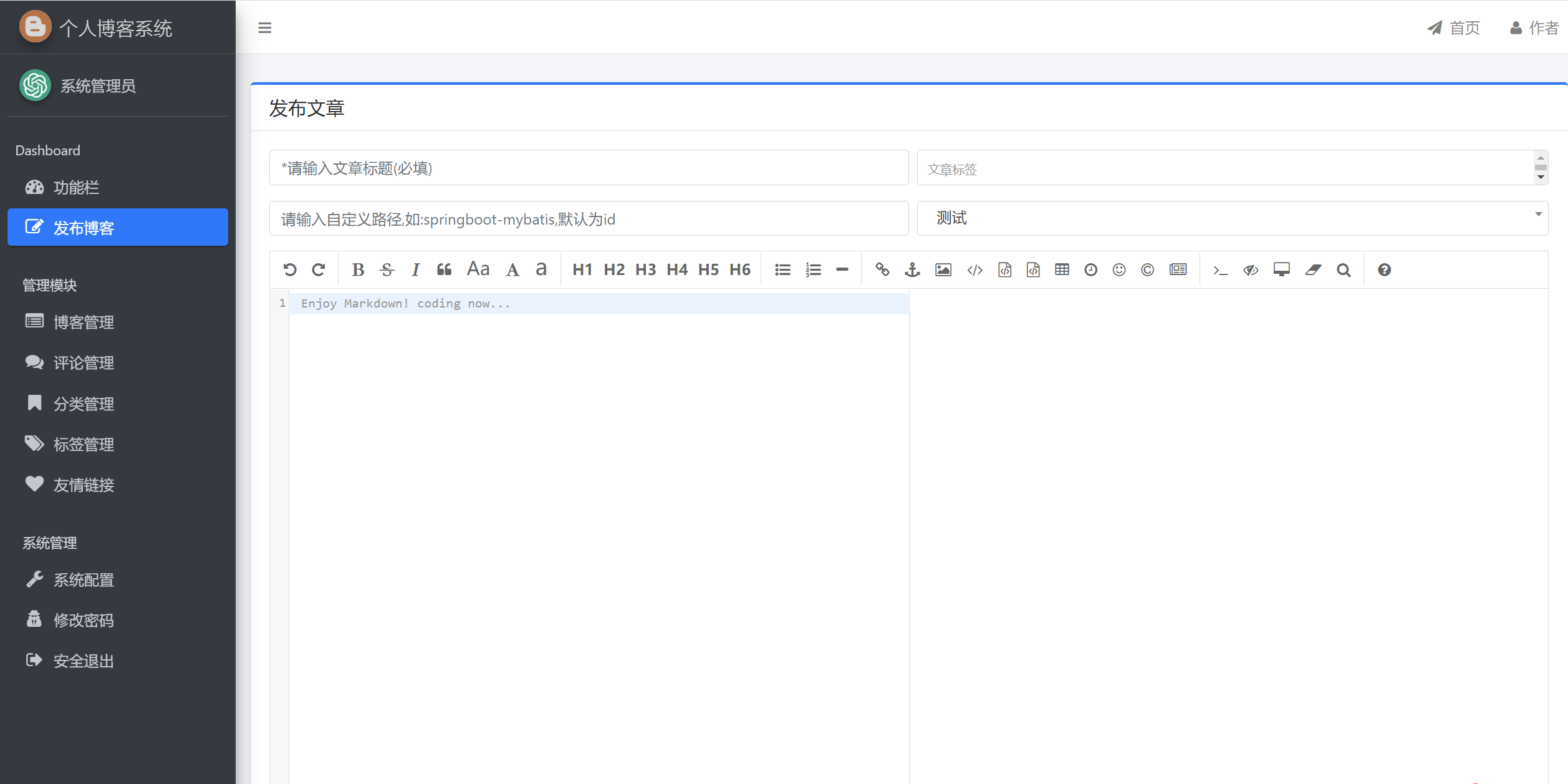Insert an H5 heading

[708, 269]
